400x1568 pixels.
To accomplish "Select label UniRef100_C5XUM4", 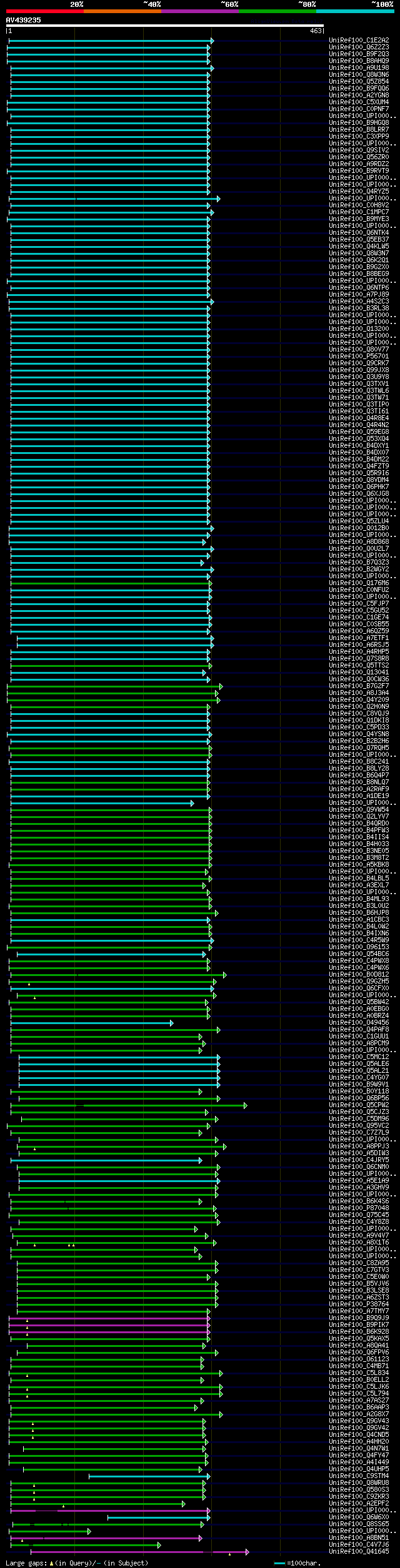I will click(x=359, y=102).
